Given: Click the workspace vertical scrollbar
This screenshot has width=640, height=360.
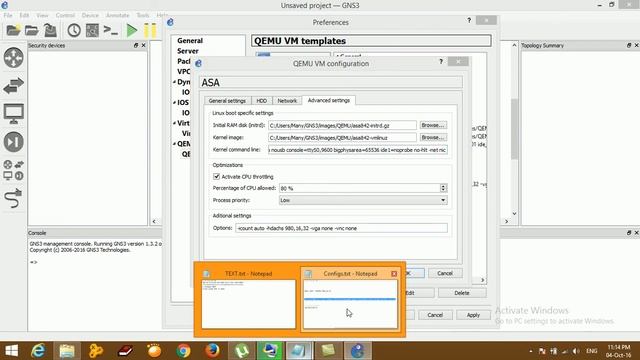Looking at the screenshot, I should pyautogui.click(x=514, y=129).
